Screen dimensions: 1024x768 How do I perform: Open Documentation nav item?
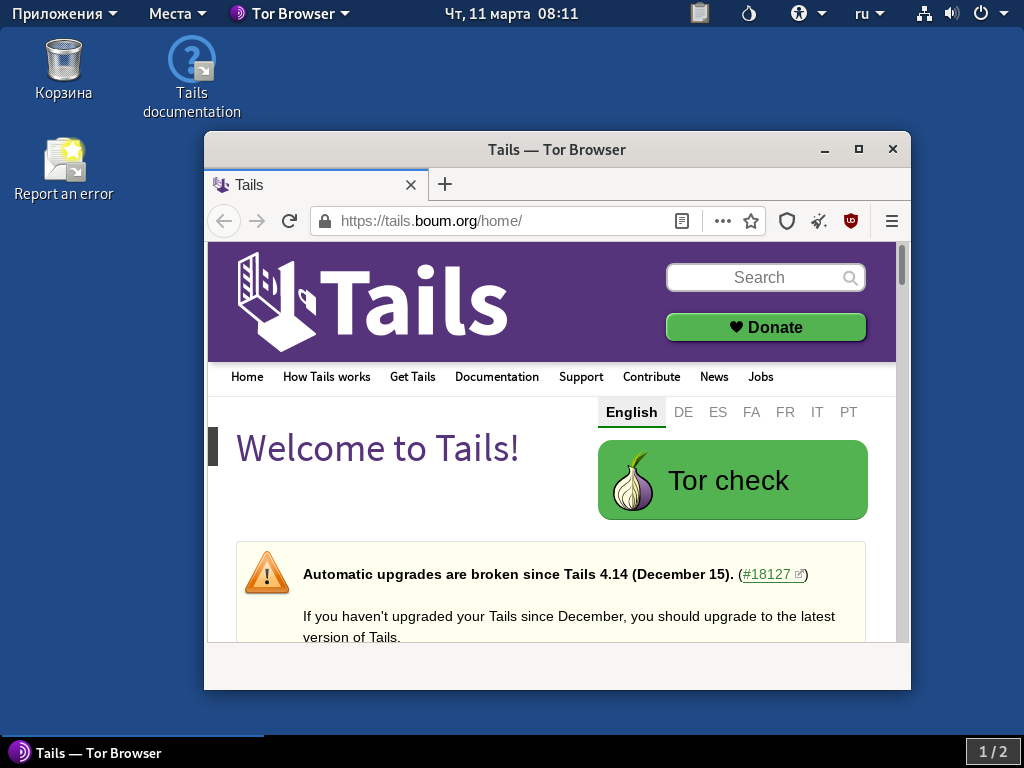[497, 377]
